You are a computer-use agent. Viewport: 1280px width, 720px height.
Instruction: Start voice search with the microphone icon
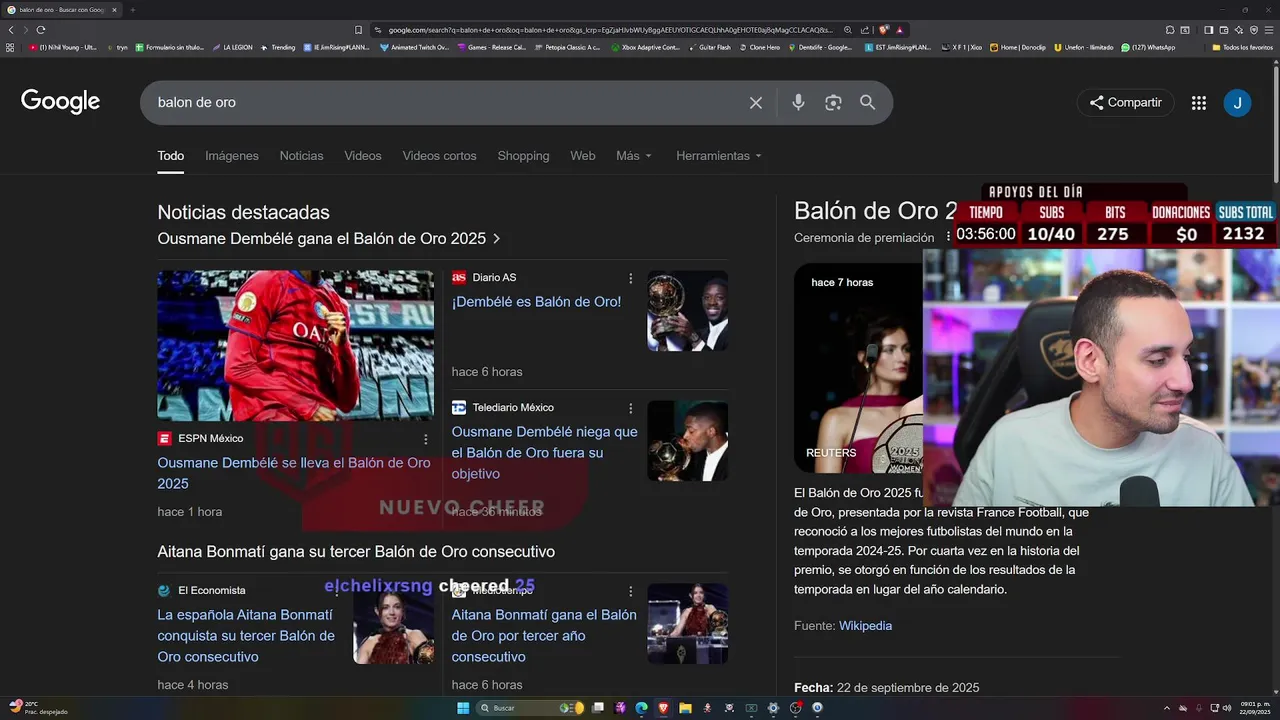pos(798,103)
